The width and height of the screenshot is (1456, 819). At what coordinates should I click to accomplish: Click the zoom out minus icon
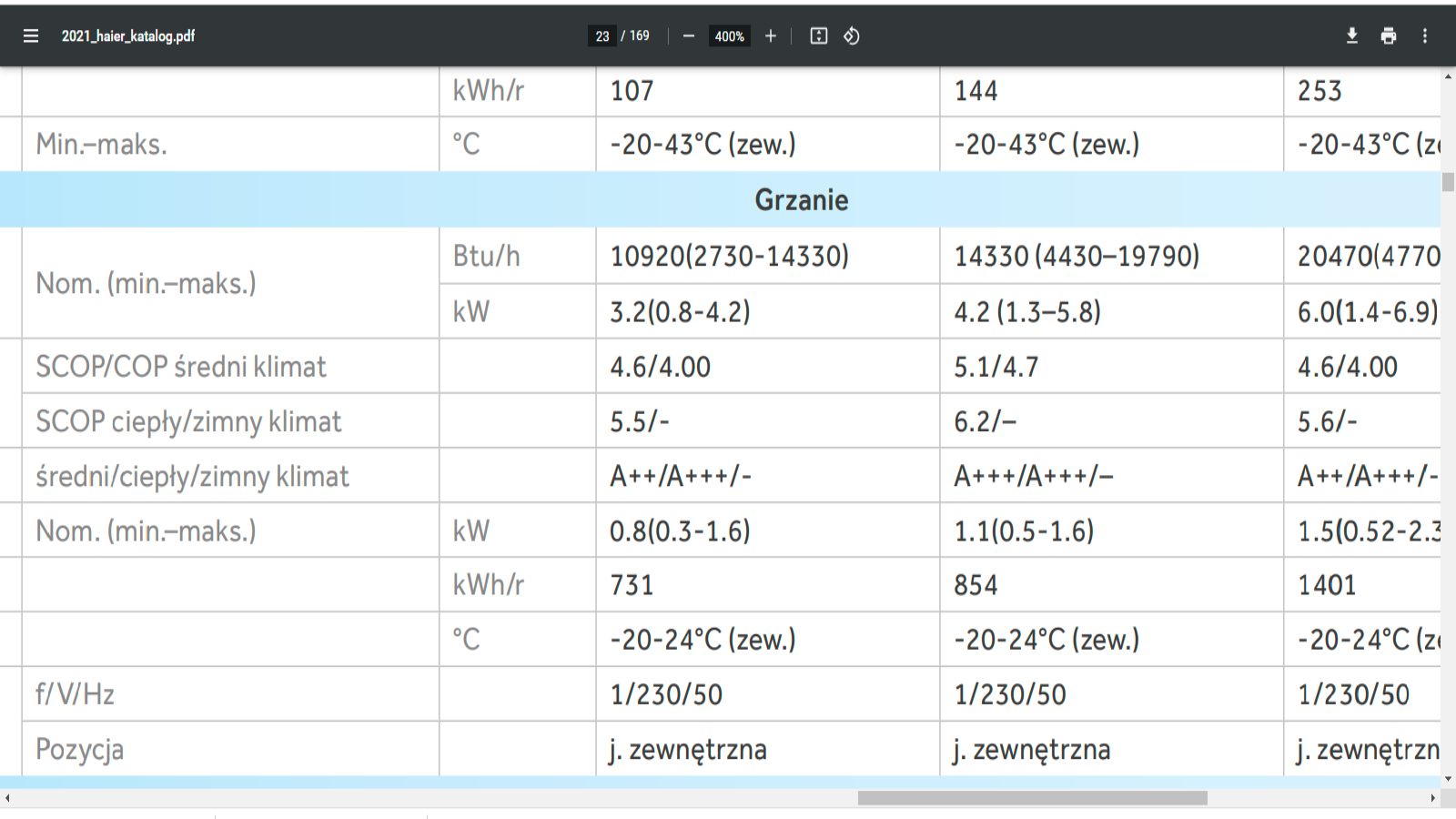click(689, 36)
